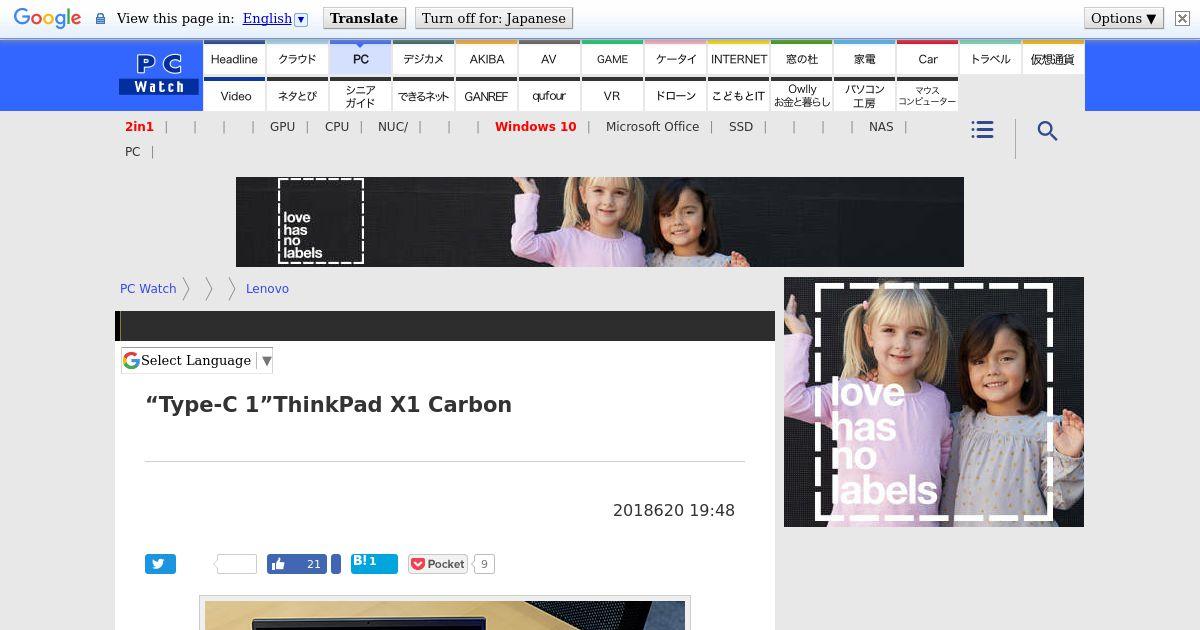The height and width of the screenshot is (630, 1200).
Task: Click the Lenovo breadcrumb link
Action: point(267,288)
